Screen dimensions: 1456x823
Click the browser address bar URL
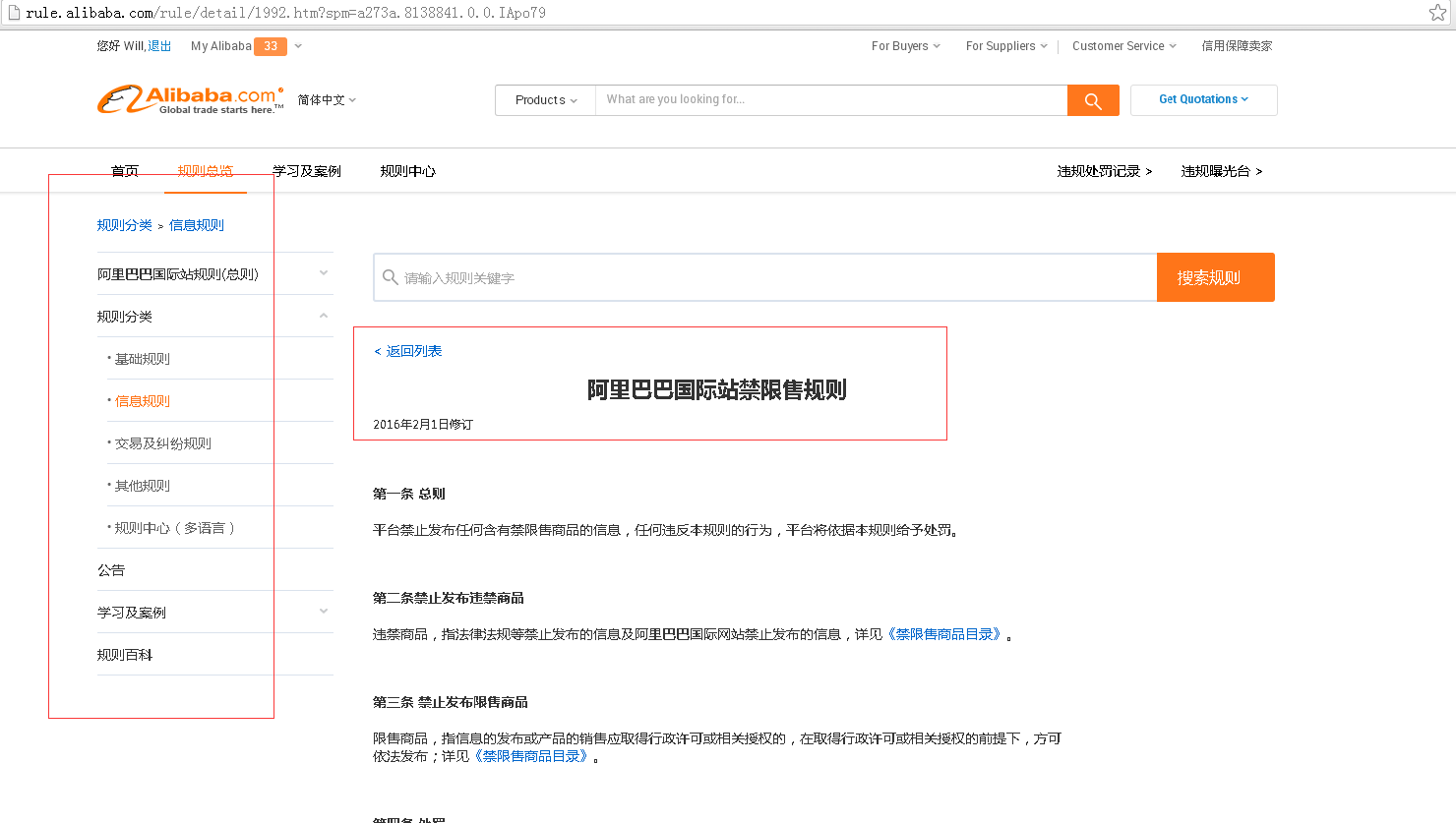pyautogui.click(x=286, y=13)
